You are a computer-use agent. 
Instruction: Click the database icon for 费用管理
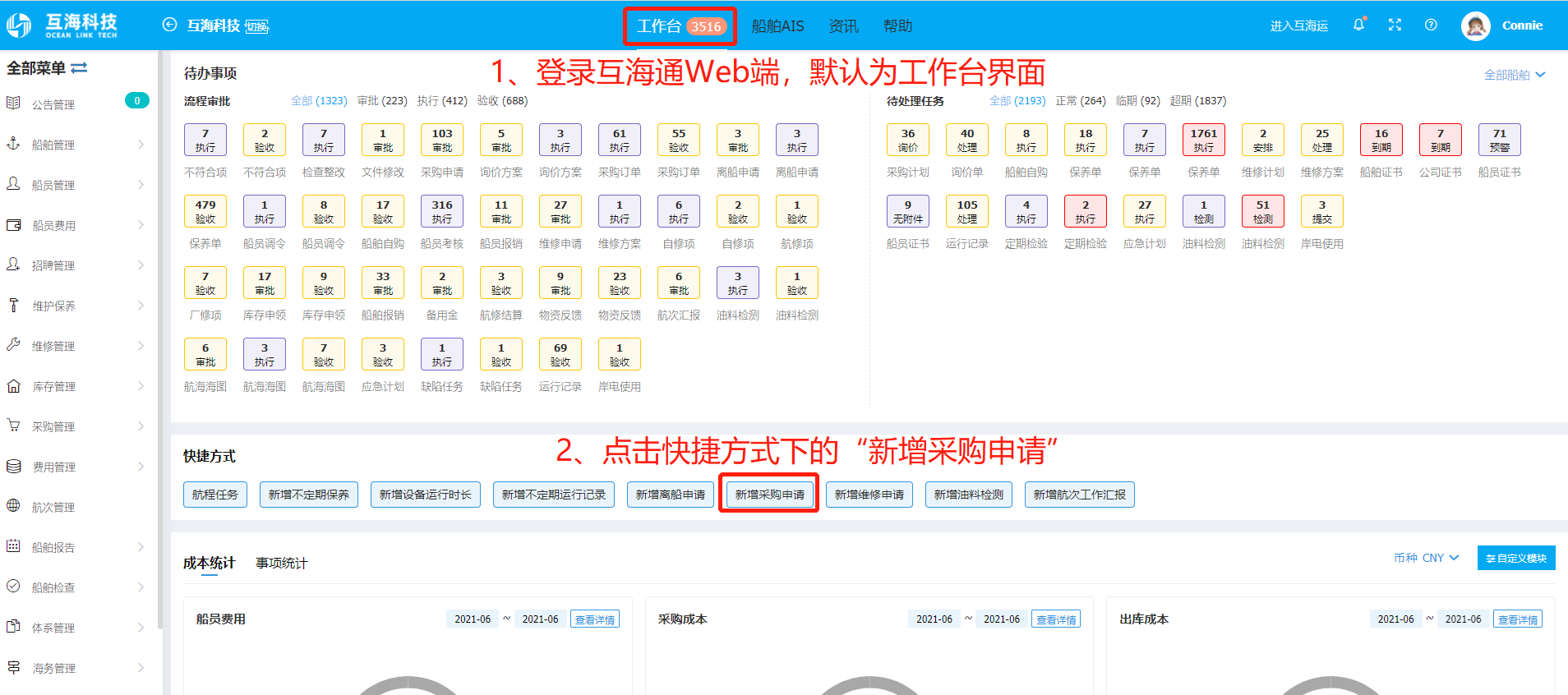tap(13, 466)
